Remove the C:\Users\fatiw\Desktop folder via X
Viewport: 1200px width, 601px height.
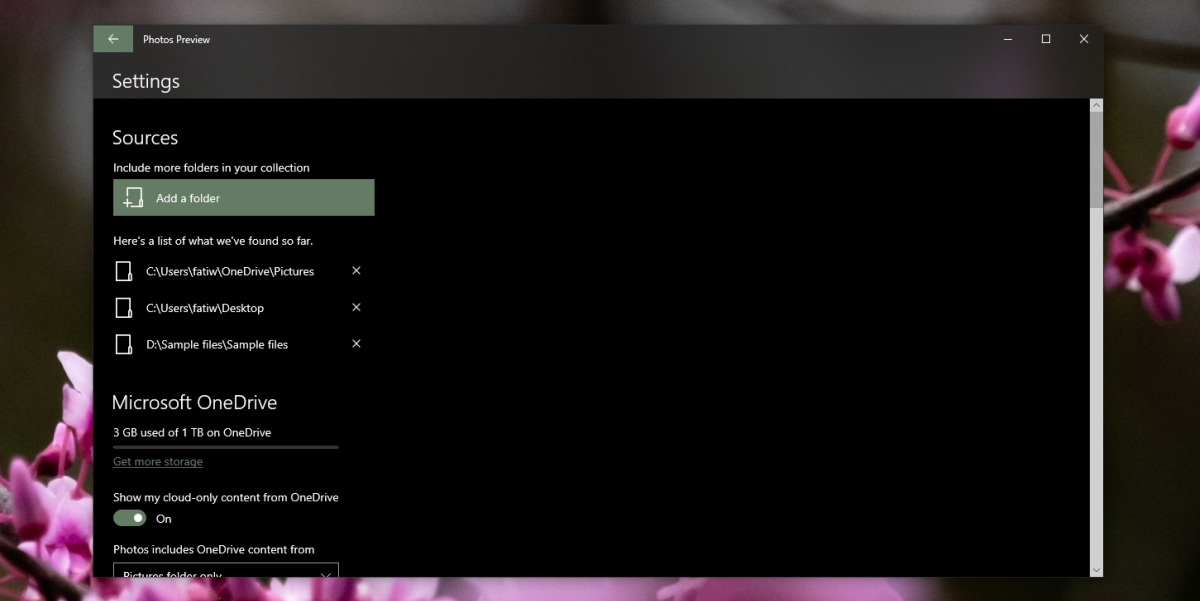point(356,307)
